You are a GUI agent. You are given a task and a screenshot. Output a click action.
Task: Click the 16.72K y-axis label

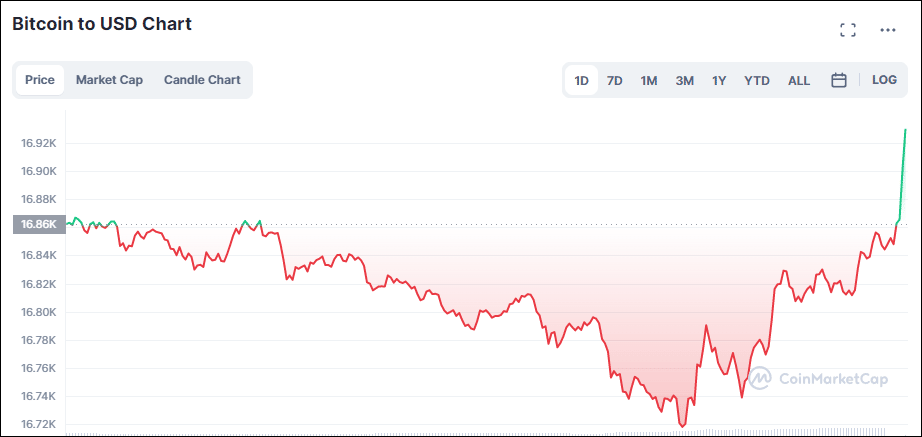click(39, 424)
